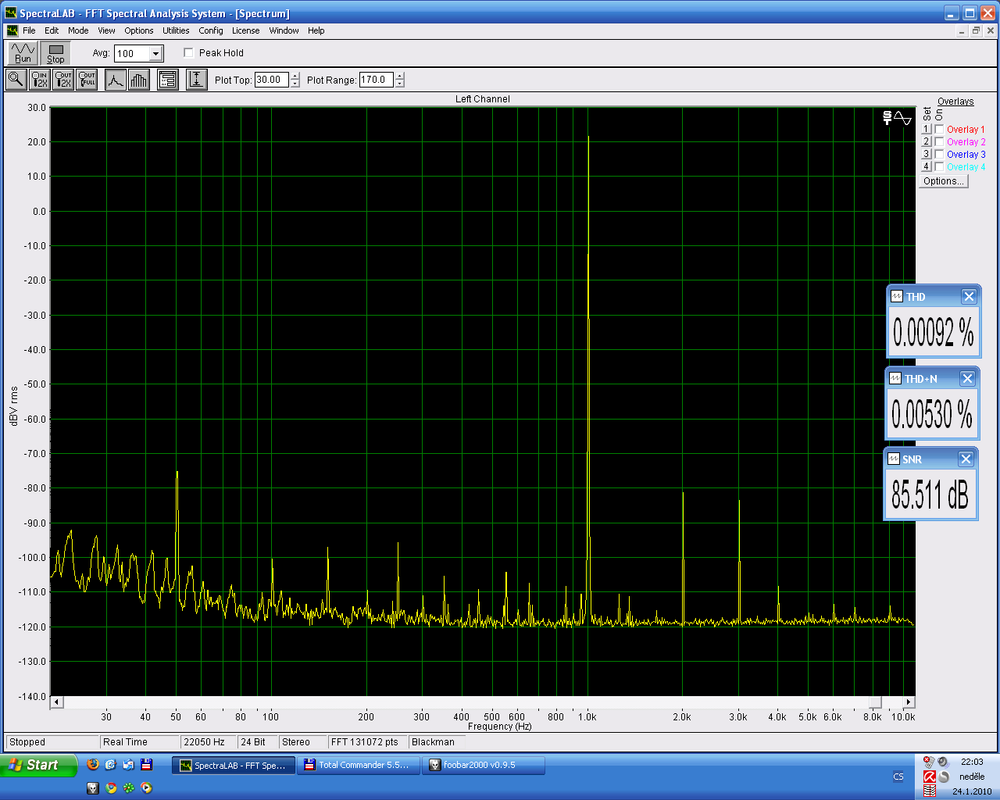The width and height of the screenshot is (1000, 800).
Task: Set overlay 1 with button 1
Action: 927,130
